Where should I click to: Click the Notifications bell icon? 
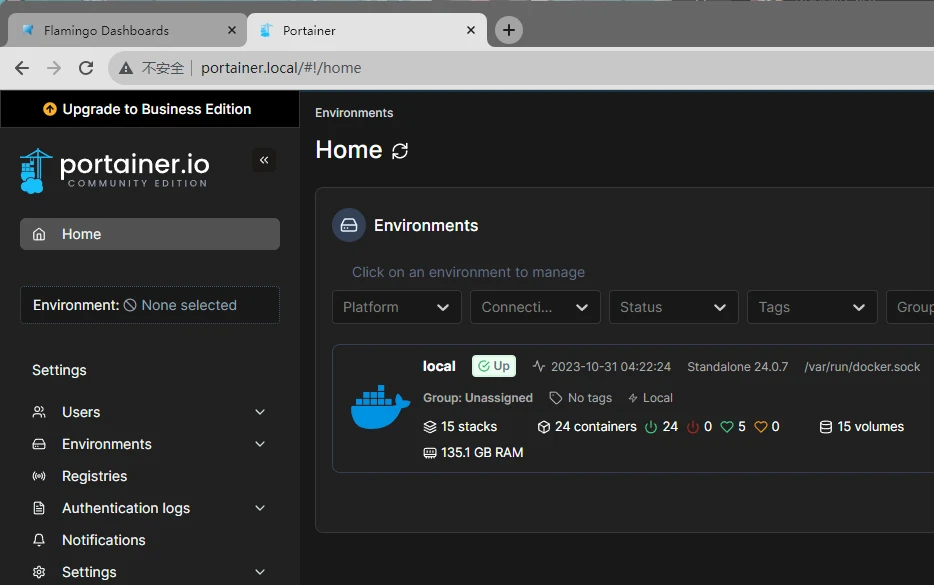pos(39,540)
